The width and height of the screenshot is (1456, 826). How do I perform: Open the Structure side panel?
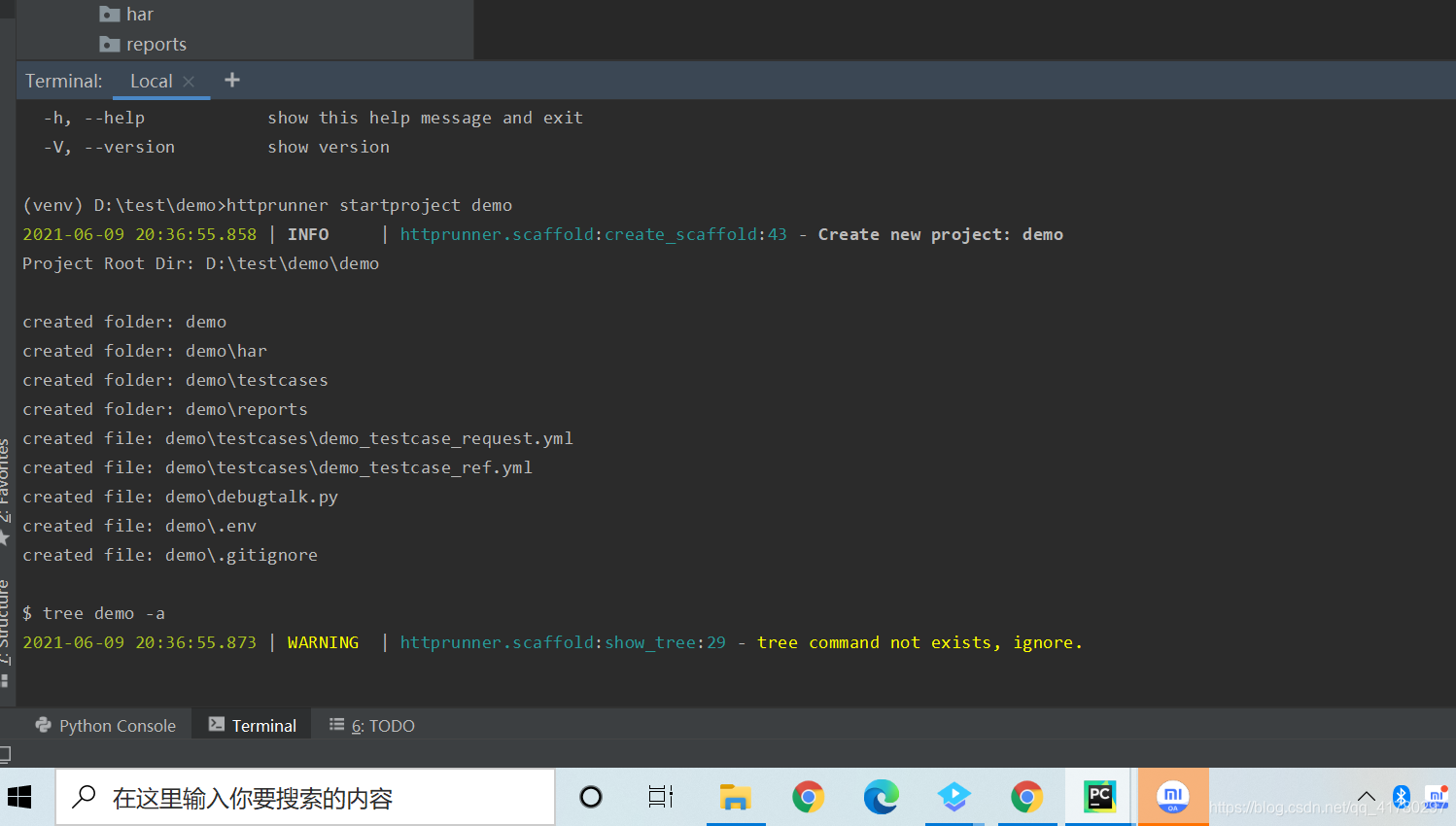coord(4,632)
